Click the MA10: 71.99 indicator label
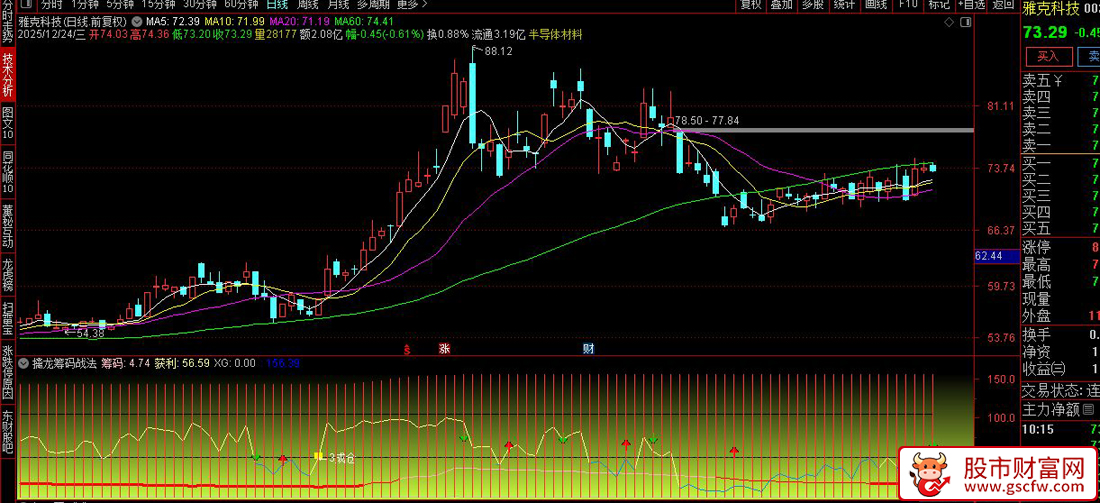This screenshot has height=503, width=1100. [x=236, y=22]
